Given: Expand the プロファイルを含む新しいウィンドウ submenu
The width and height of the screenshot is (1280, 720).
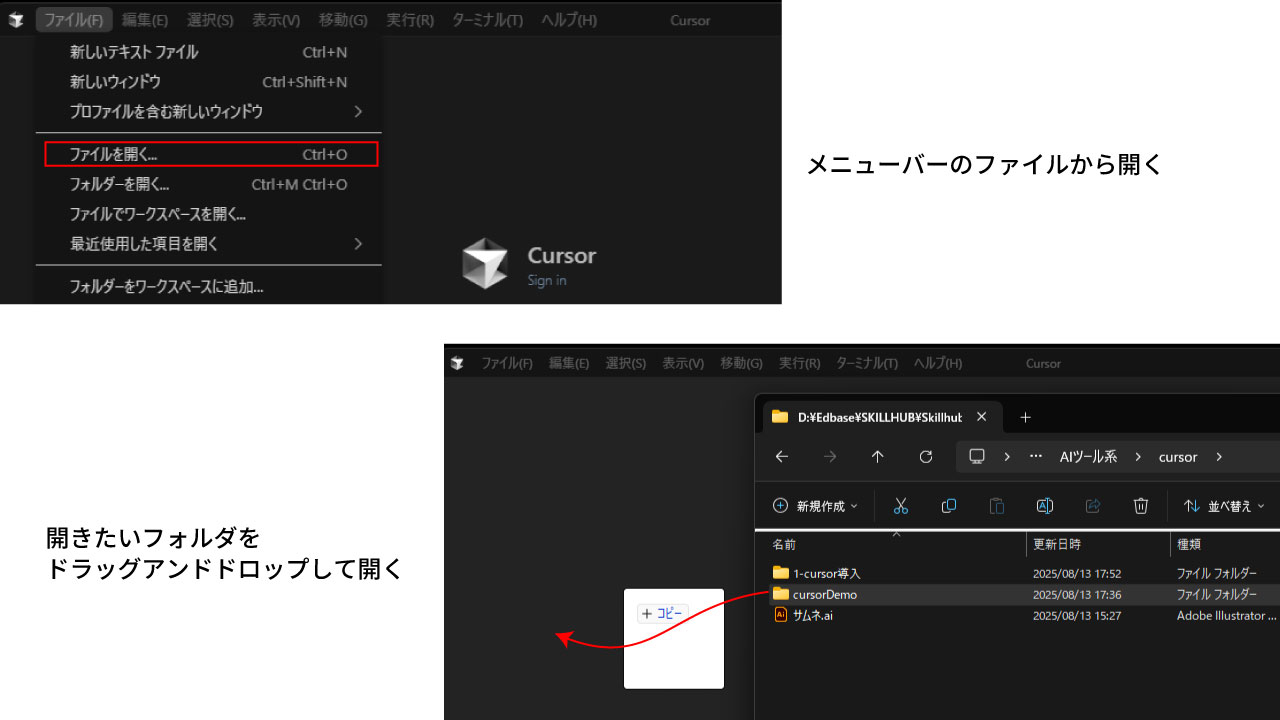Looking at the screenshot, I should point(208,112).
